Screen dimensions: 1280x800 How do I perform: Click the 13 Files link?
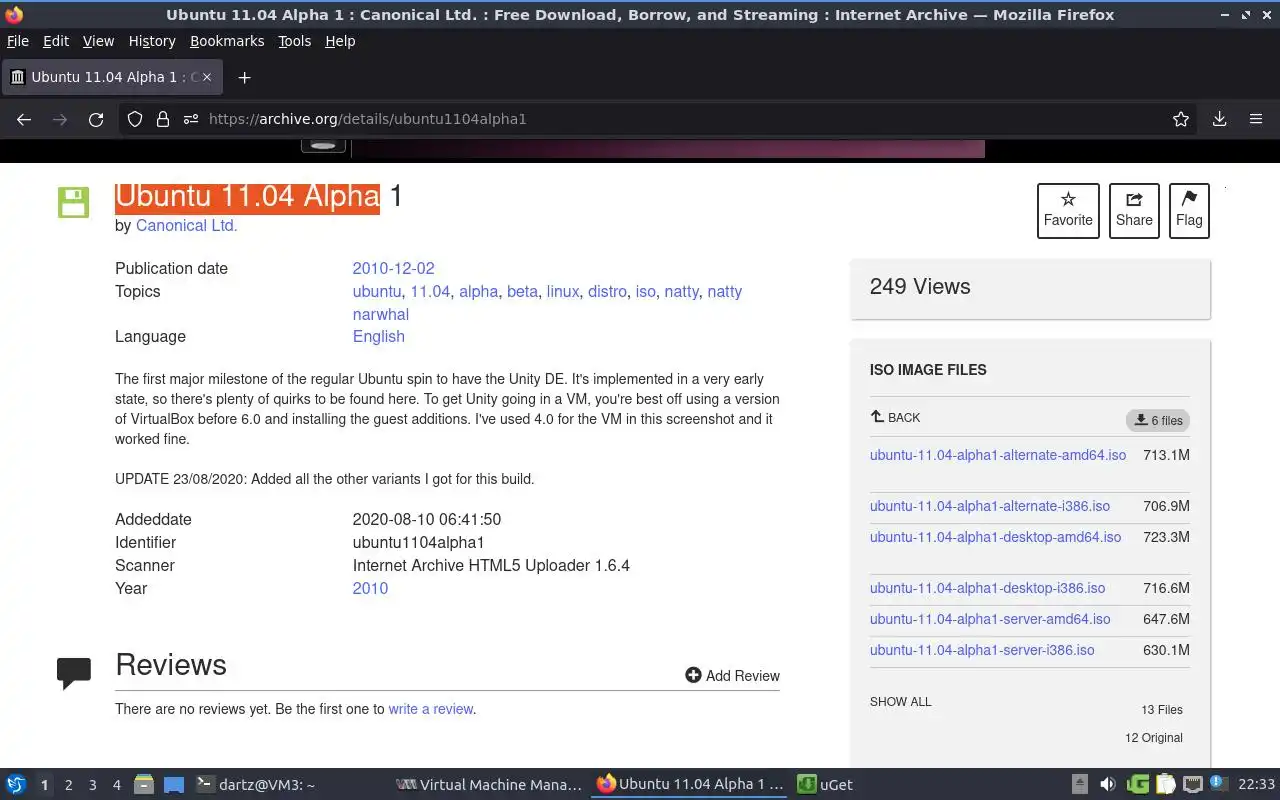click(1162, 710)
